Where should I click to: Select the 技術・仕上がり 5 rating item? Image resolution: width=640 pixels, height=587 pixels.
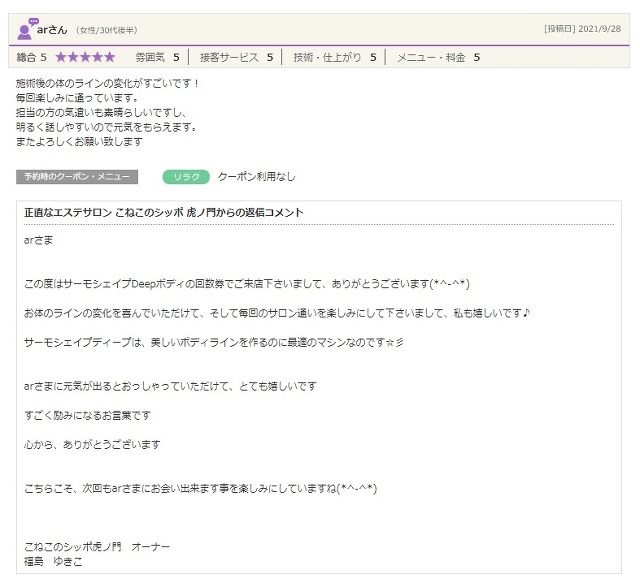tap(334, 58)
